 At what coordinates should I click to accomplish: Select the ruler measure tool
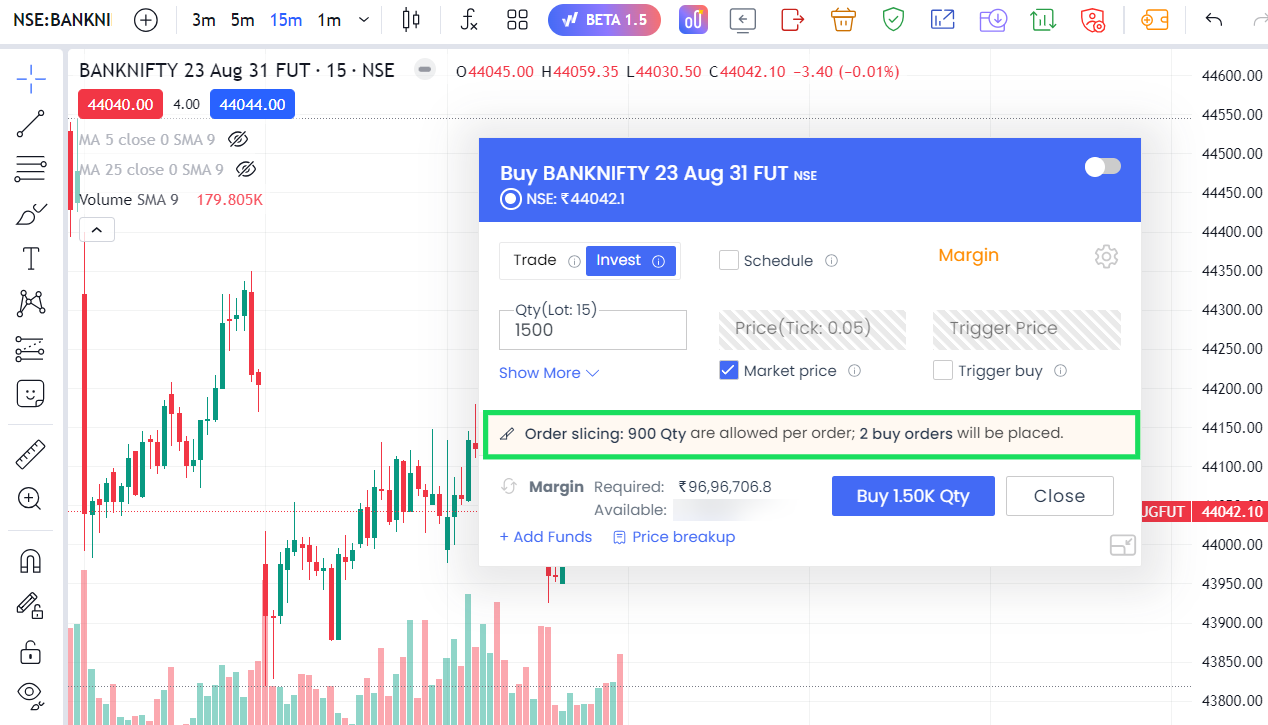31,455
